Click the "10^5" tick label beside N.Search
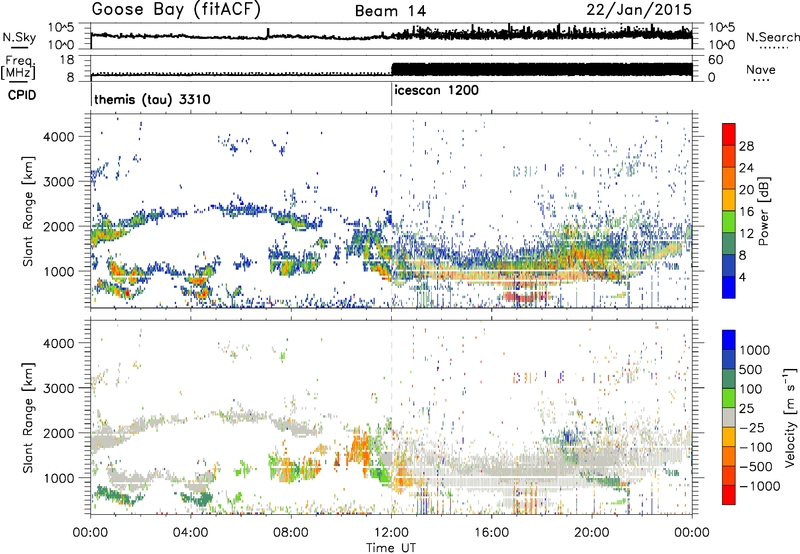The image size is (800, 554). 722,28
